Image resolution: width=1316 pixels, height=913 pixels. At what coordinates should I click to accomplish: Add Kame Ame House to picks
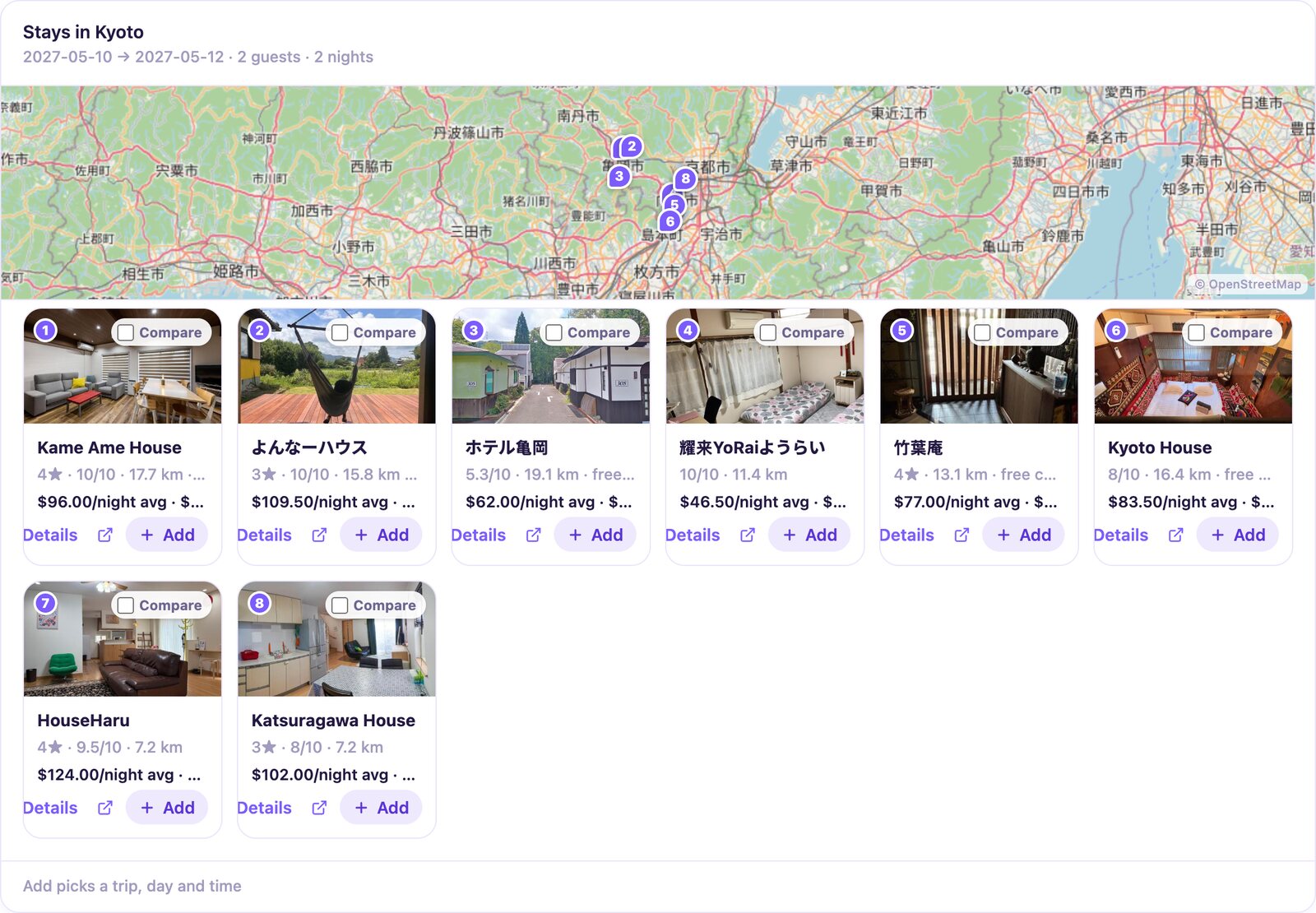(x=167, y=535)
